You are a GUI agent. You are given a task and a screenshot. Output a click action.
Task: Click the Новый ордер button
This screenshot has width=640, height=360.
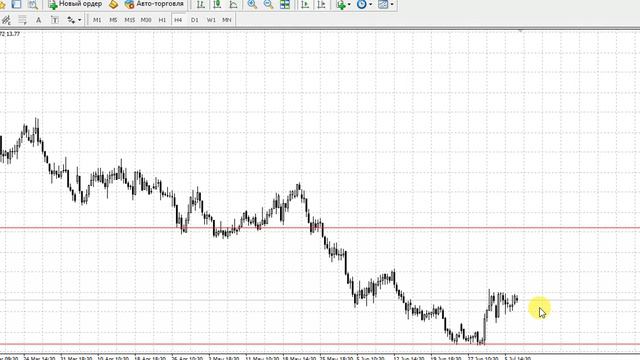75,4
